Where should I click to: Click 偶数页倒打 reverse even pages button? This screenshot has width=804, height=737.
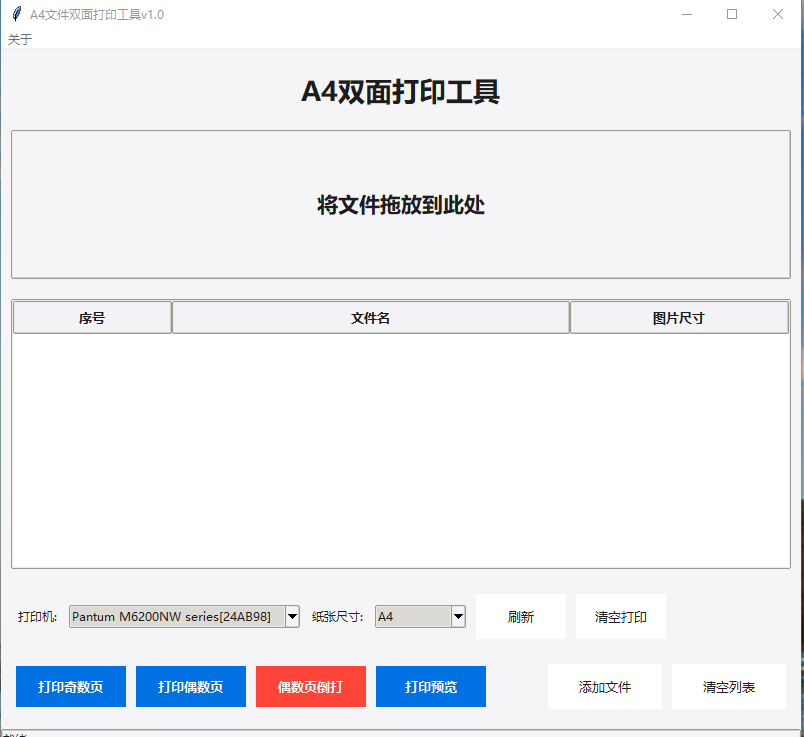click(x=310, y=686)
